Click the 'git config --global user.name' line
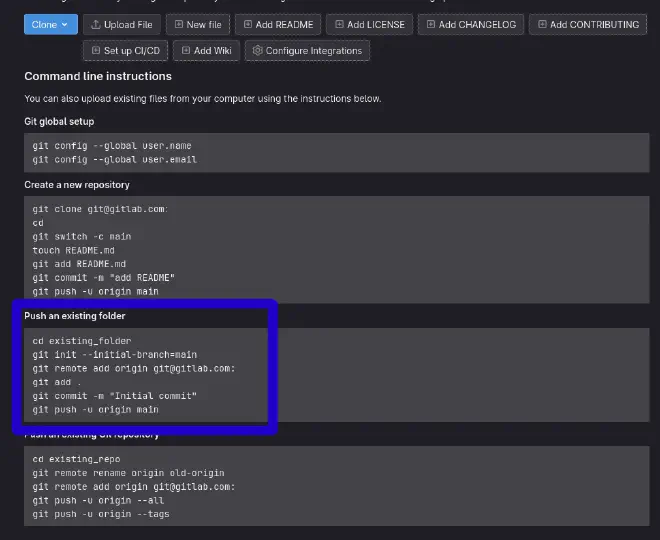Screen dimensions: 660x540 point(112,146)
